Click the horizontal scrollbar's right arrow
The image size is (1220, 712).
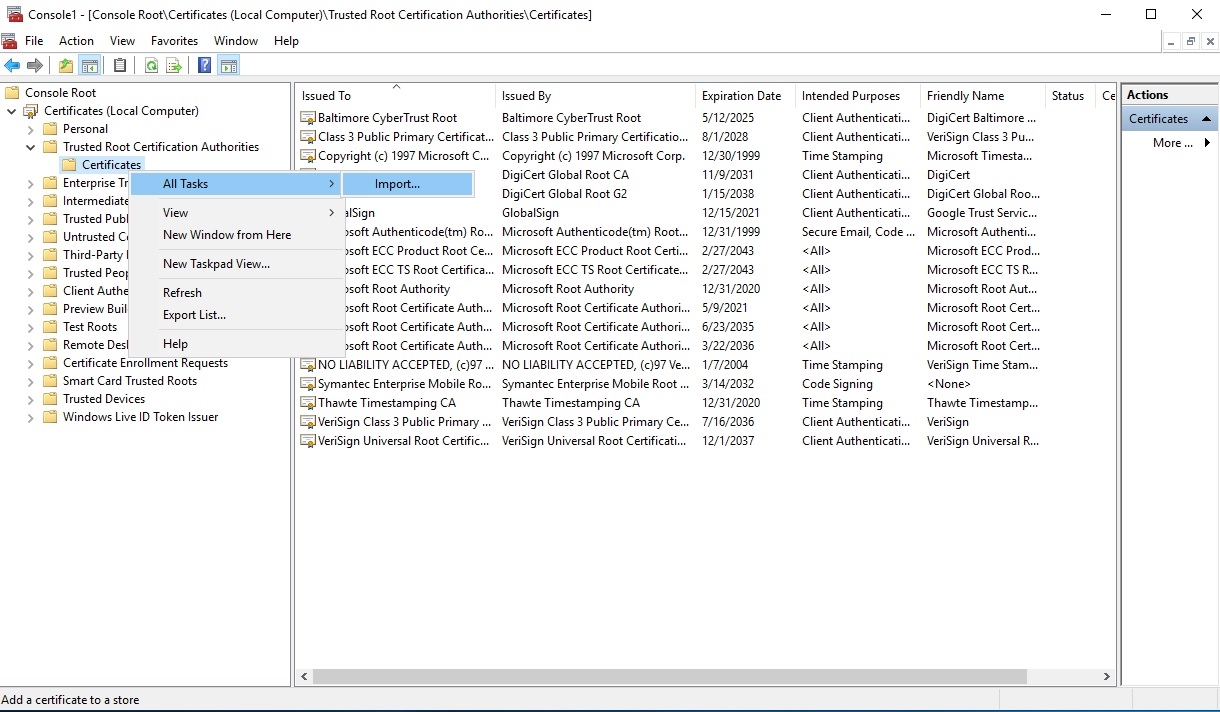point(1106,677)
